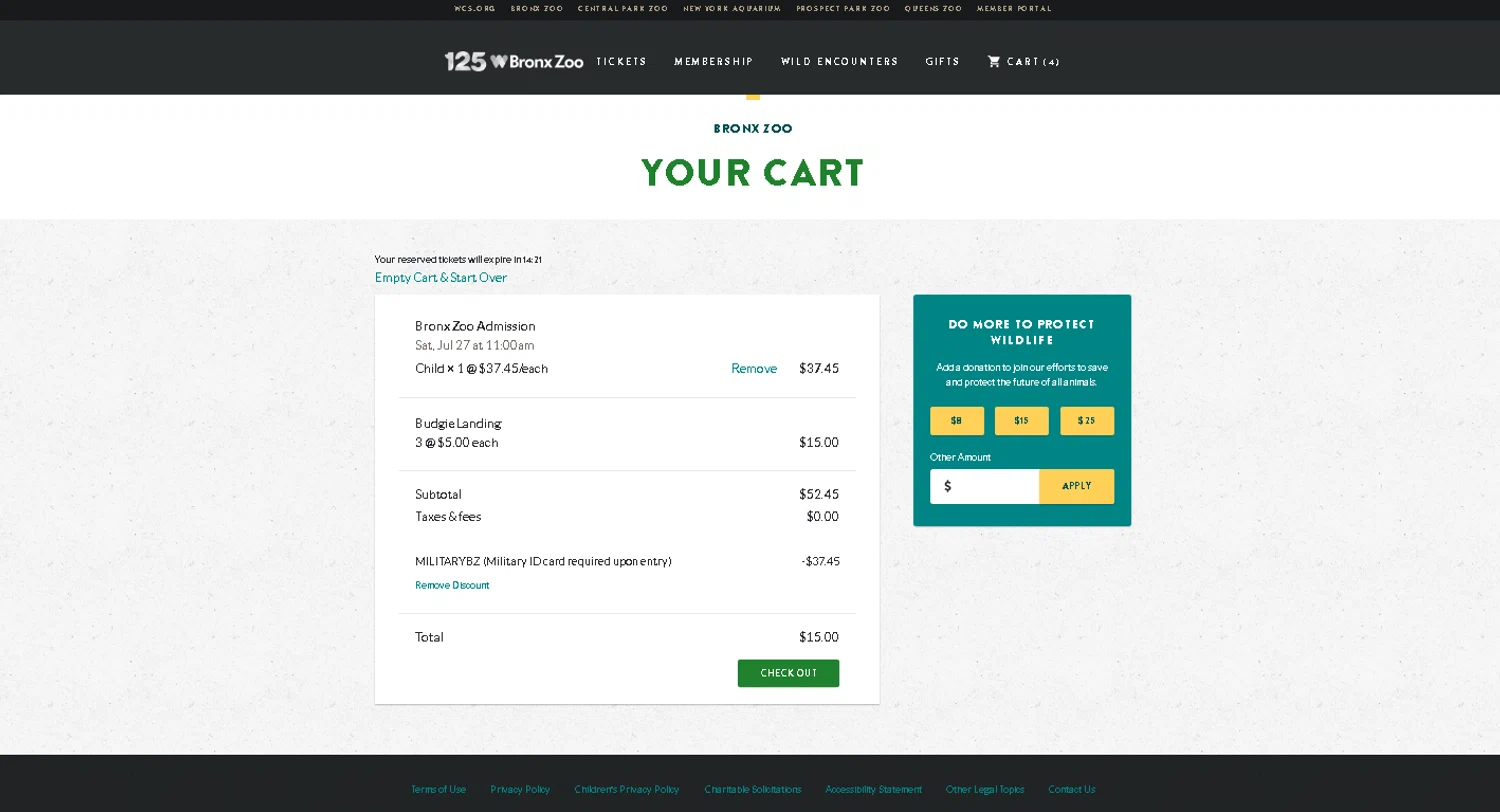Screen dimensions: 1500x812
Task: Open the Privacy Policy footer link
Action: pos(520,790)
